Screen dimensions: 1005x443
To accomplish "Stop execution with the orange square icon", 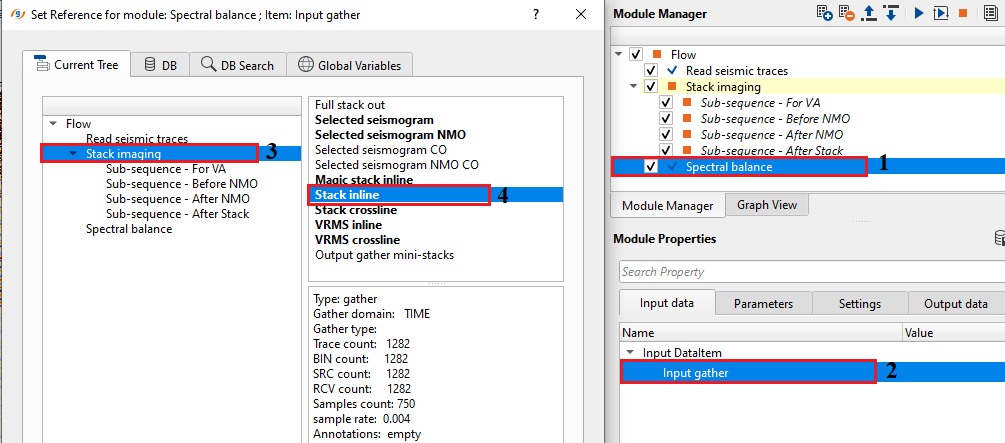I will (x=963, y=13).
